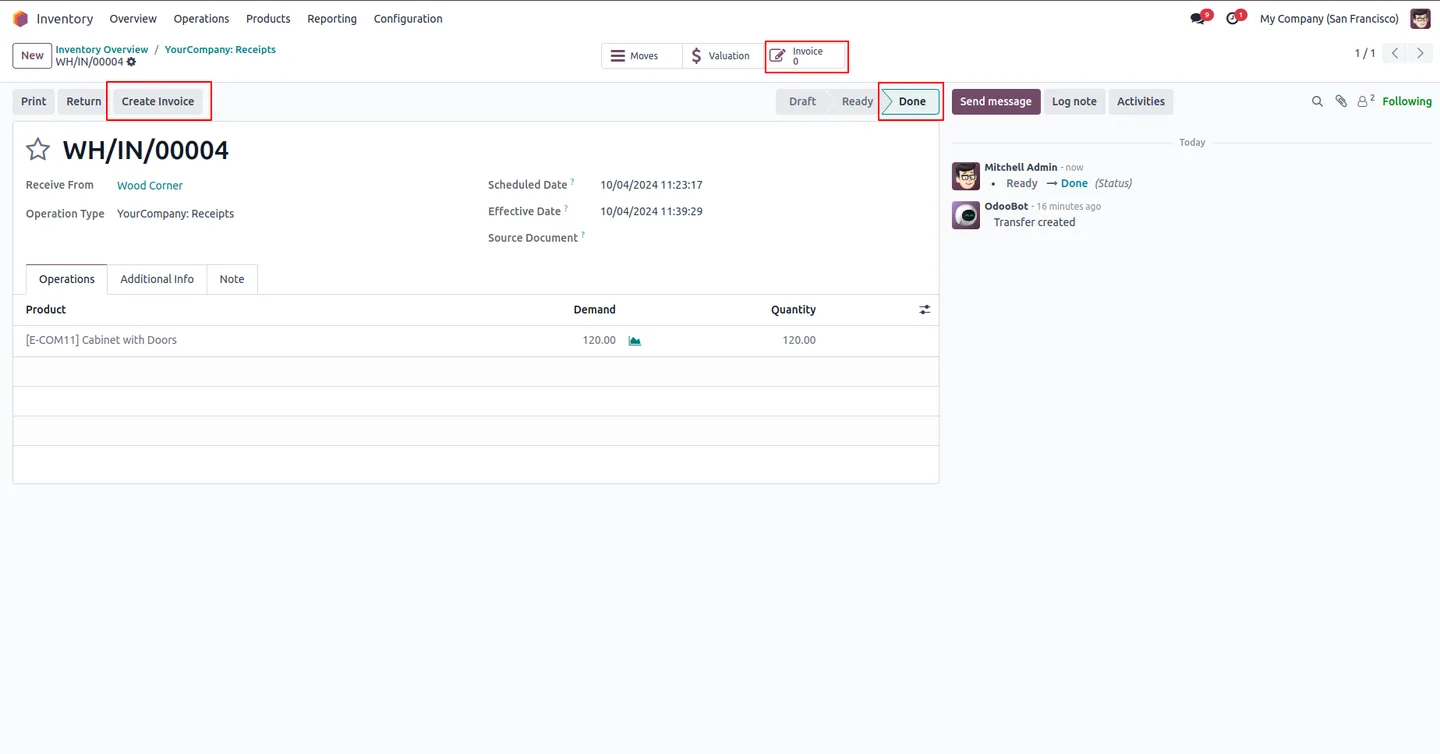Open the Reporting menu
This screenshot has width=1440, height=754.
[x=332, y=19]
